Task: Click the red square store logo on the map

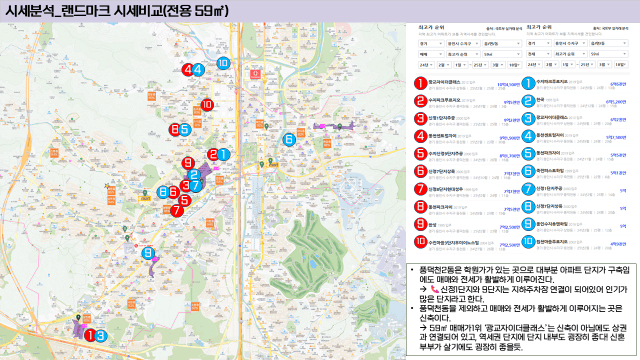Action: click(x=256, y=74)
